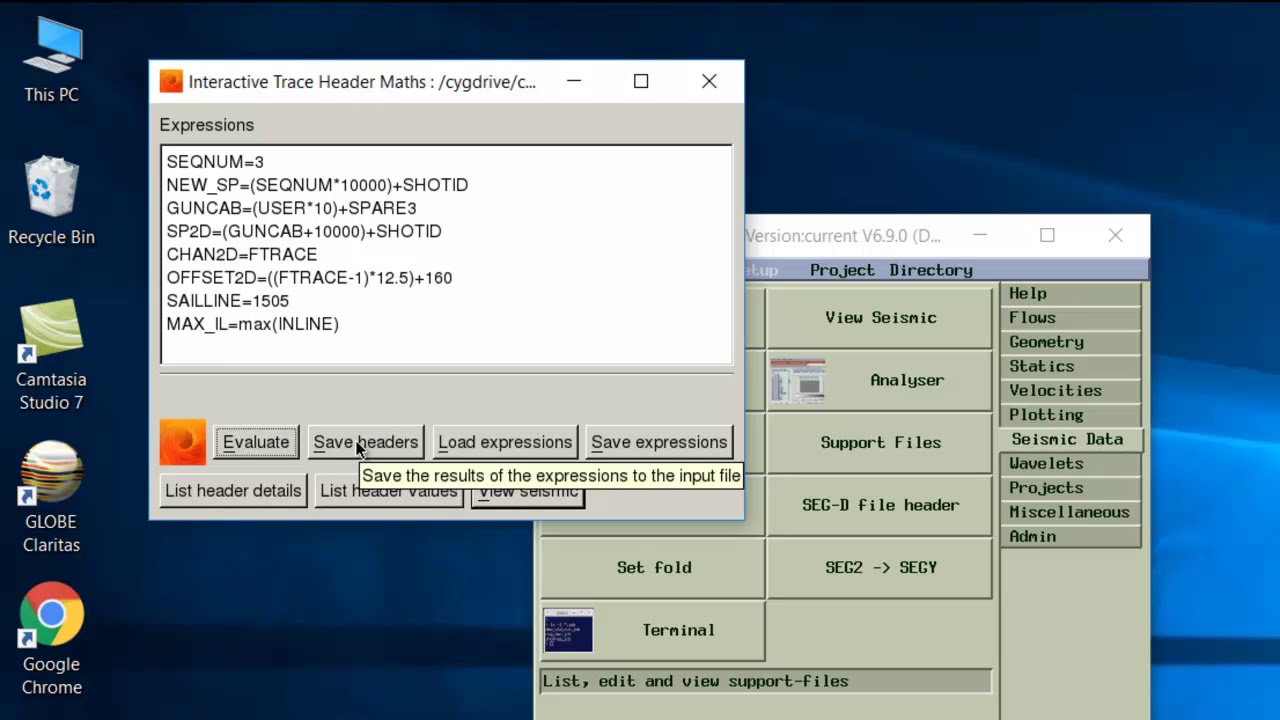
Task: Click the Project Directory menu item
Action: pyautogui.click(x=891, y=270)
